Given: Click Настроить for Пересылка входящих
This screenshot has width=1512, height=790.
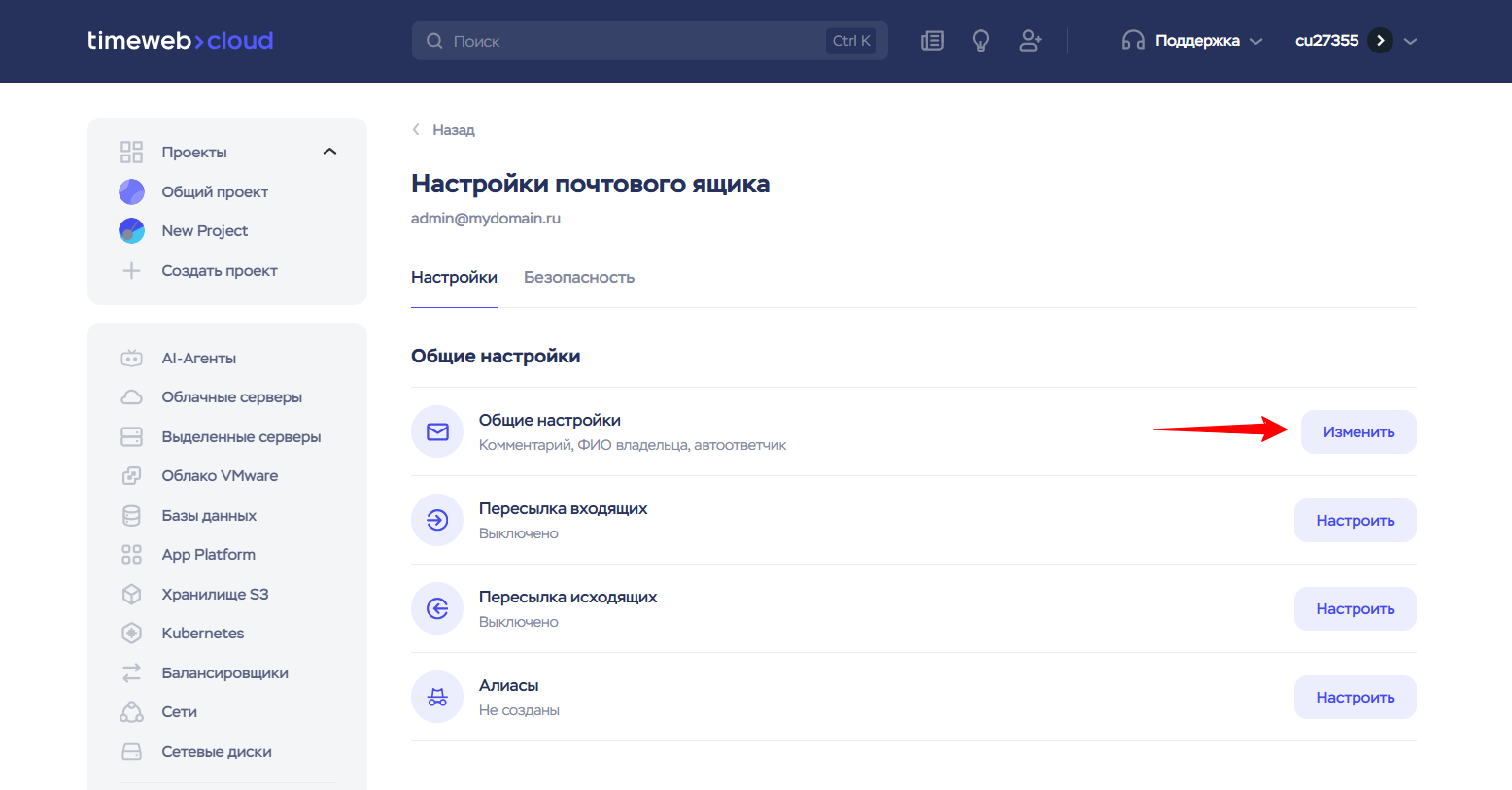Looking at the screenshot, I should click(x=1355, y=520).
